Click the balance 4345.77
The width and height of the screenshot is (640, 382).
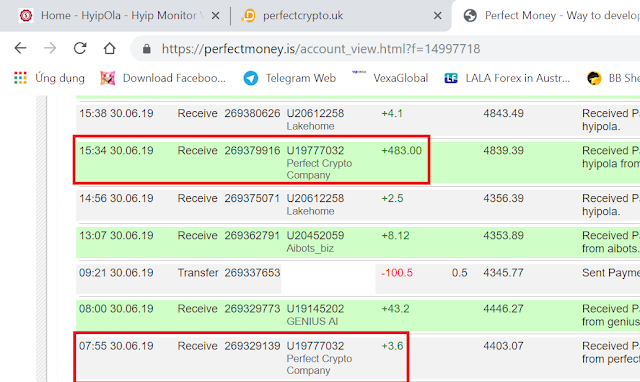(x=503, y=273)
